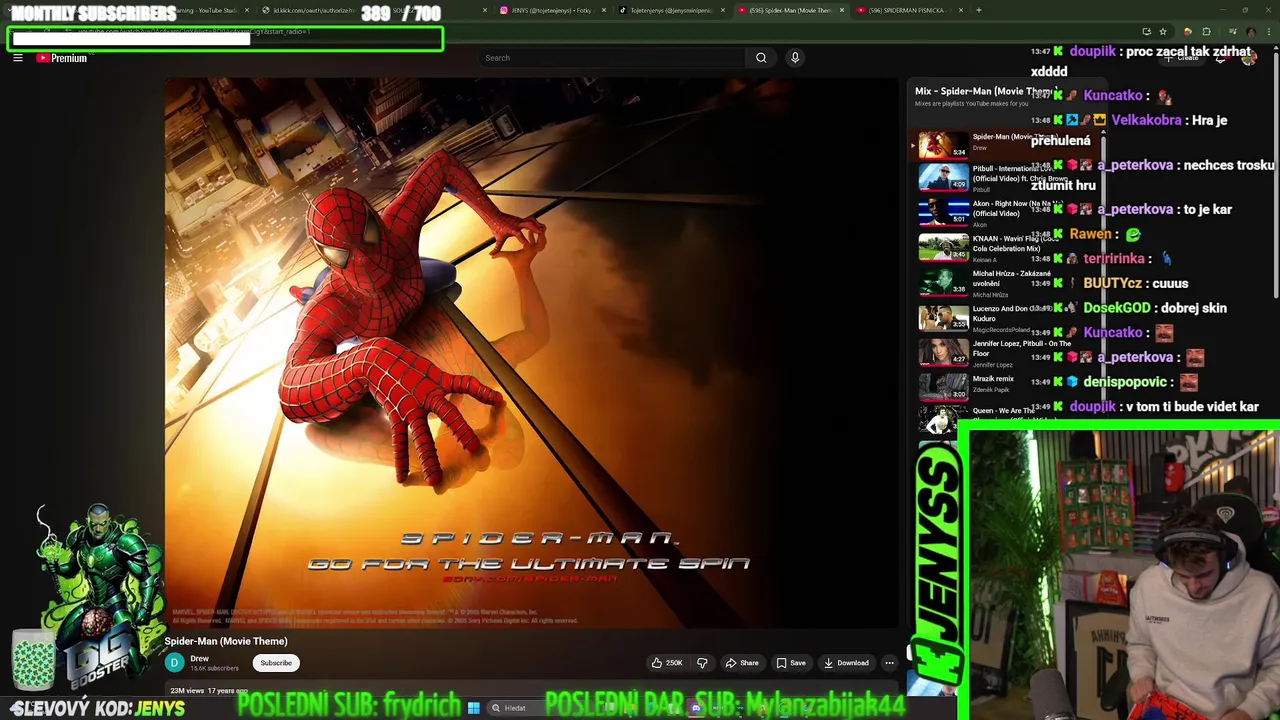Click the Mix Spider-Man playlist title

[x=983, y=92]
